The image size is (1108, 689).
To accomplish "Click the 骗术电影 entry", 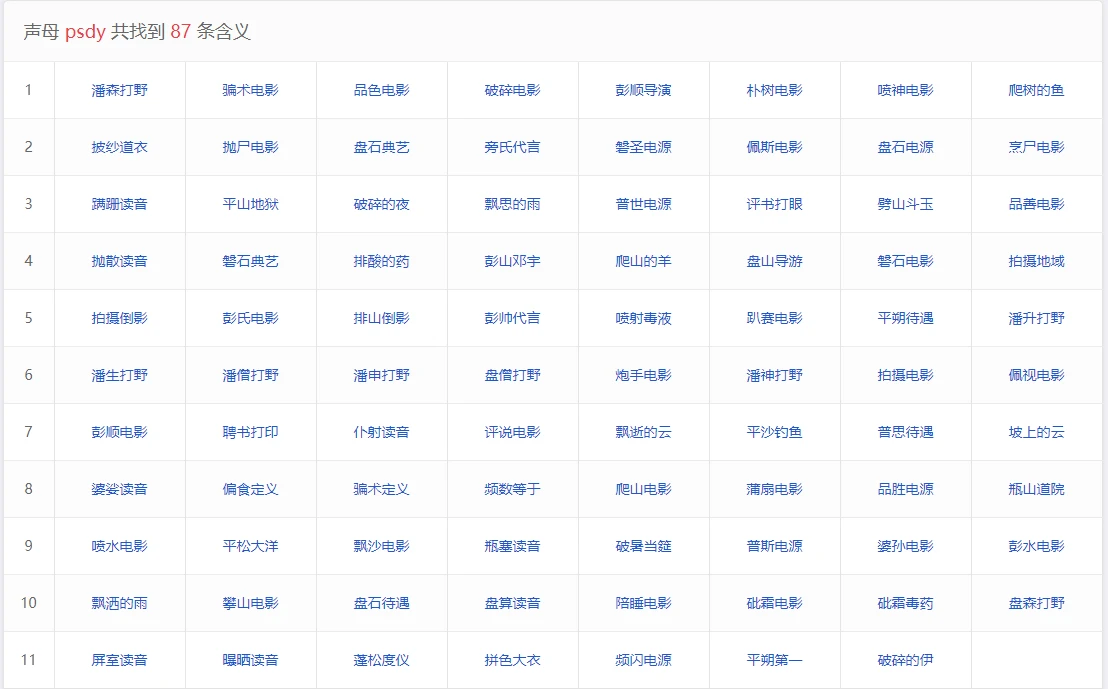I will pyautogui.click(x=250, y=90).
